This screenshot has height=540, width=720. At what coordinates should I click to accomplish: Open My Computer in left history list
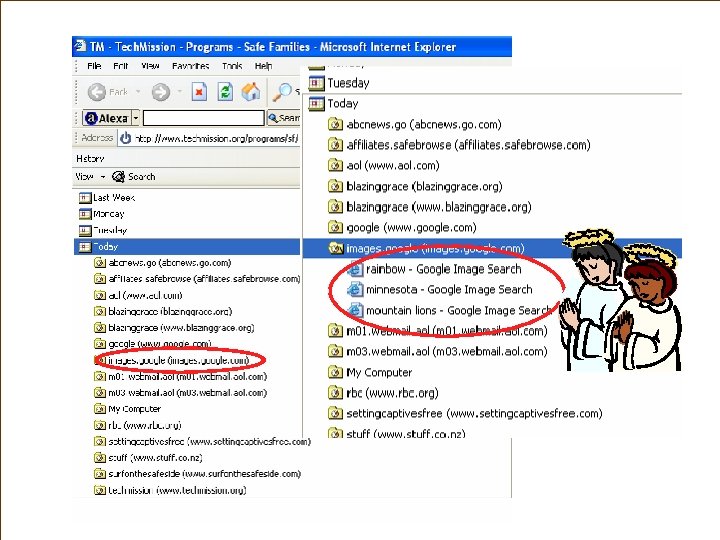click(127, 409)
